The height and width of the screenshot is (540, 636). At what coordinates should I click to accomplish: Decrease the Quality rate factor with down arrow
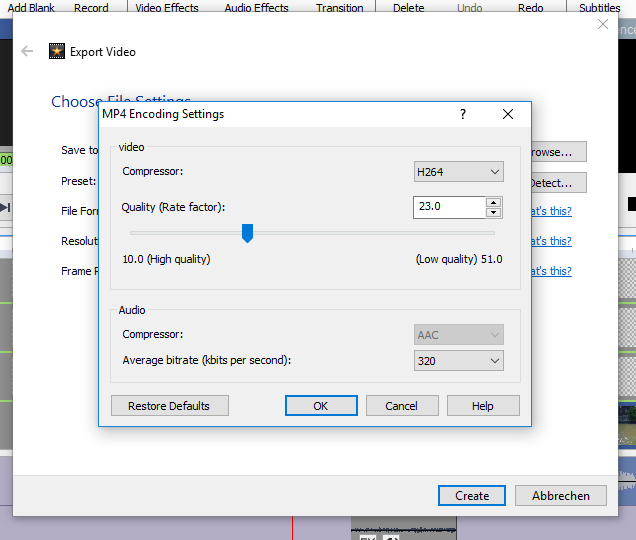pos(493,212)
